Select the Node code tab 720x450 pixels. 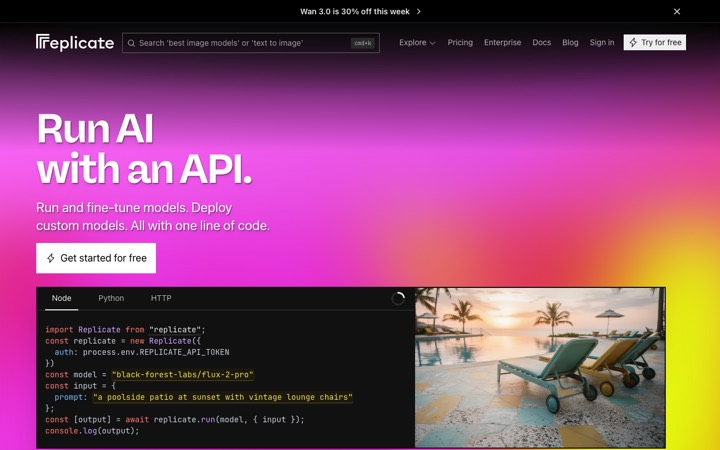(x=62, y=298)
